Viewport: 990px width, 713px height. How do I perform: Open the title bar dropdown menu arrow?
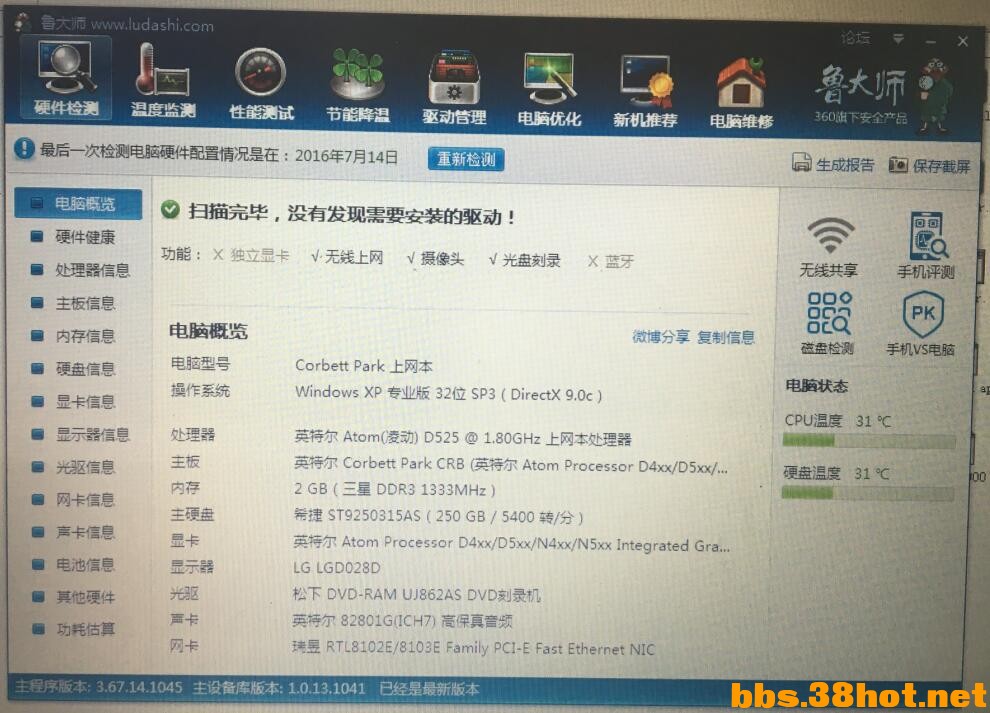click(898, 39)
